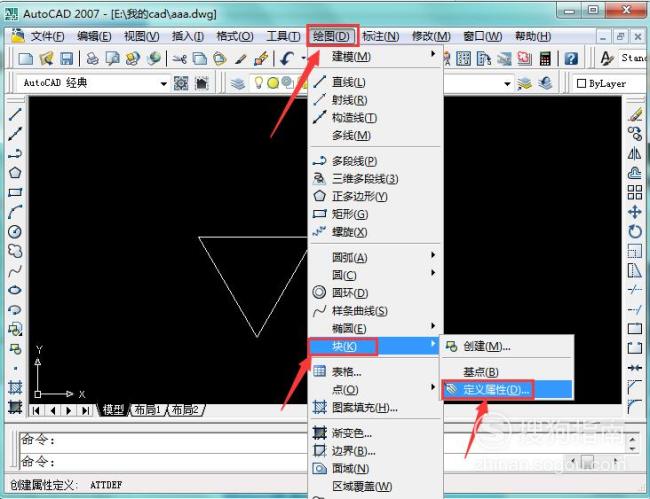Select the Construction Line tool in left toolbar
650x499 pixels.
coord(15,133)
